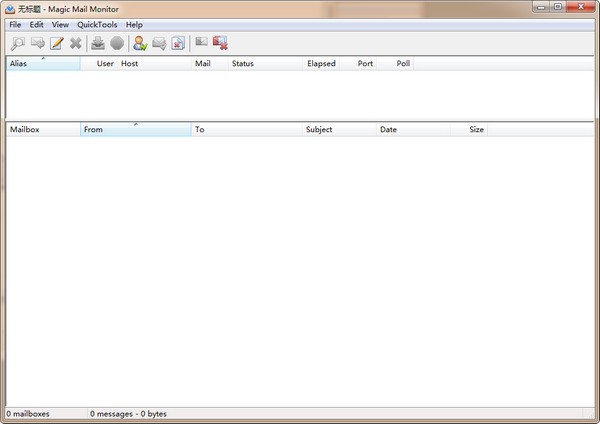Sort messages by Date column

point(413,129)
